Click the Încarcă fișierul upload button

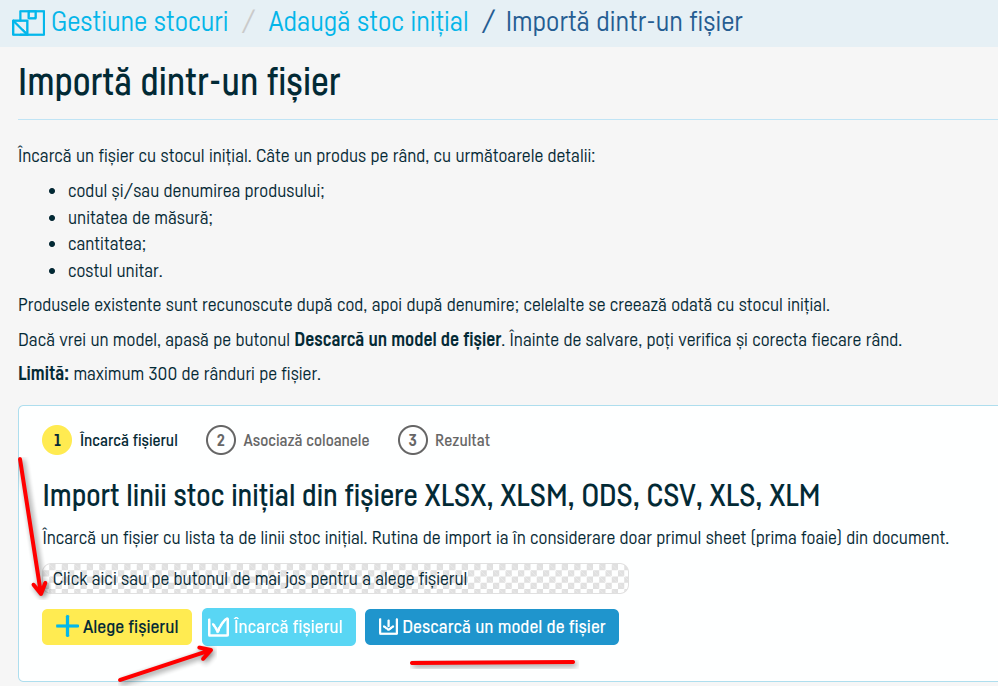[x=279, y=627]
